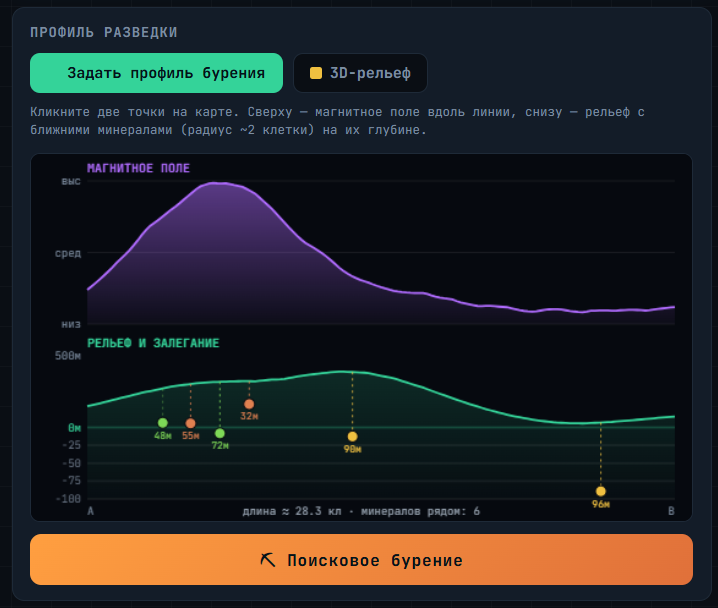718x608 pixels.
Task: Select the green mineral marker labeled 72м
Action: (220, 433)
